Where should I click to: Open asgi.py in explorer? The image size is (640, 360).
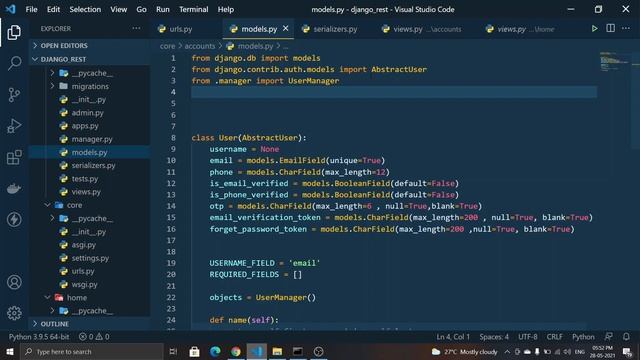[x=84, y=245]
